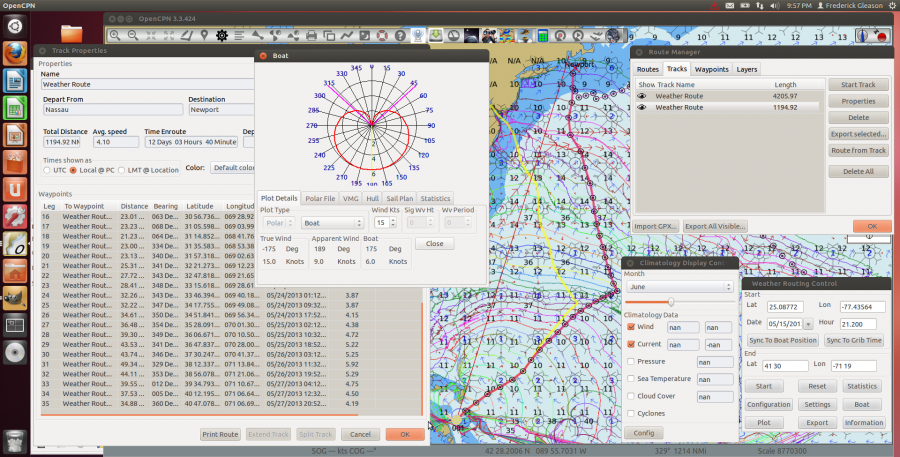Open the celestial navigation night sky icon

[471, 36]
